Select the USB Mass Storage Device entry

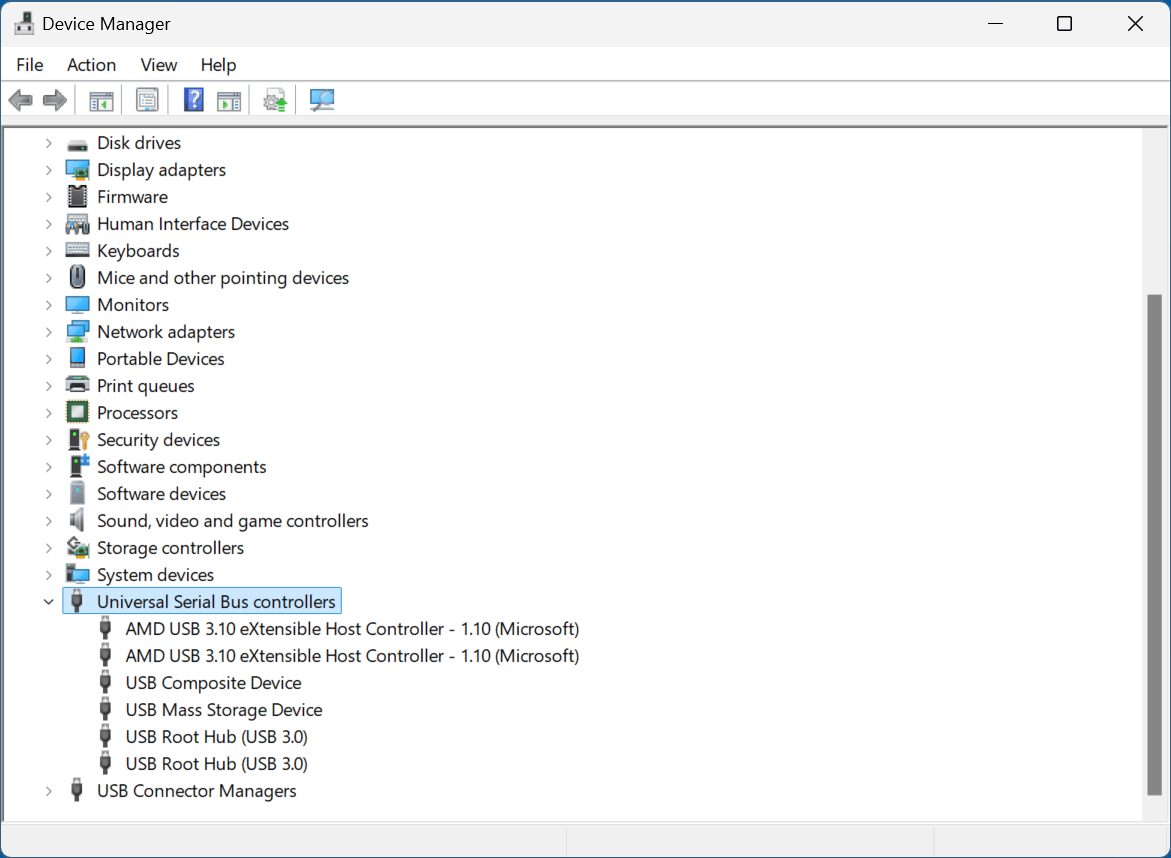[222, 709]
